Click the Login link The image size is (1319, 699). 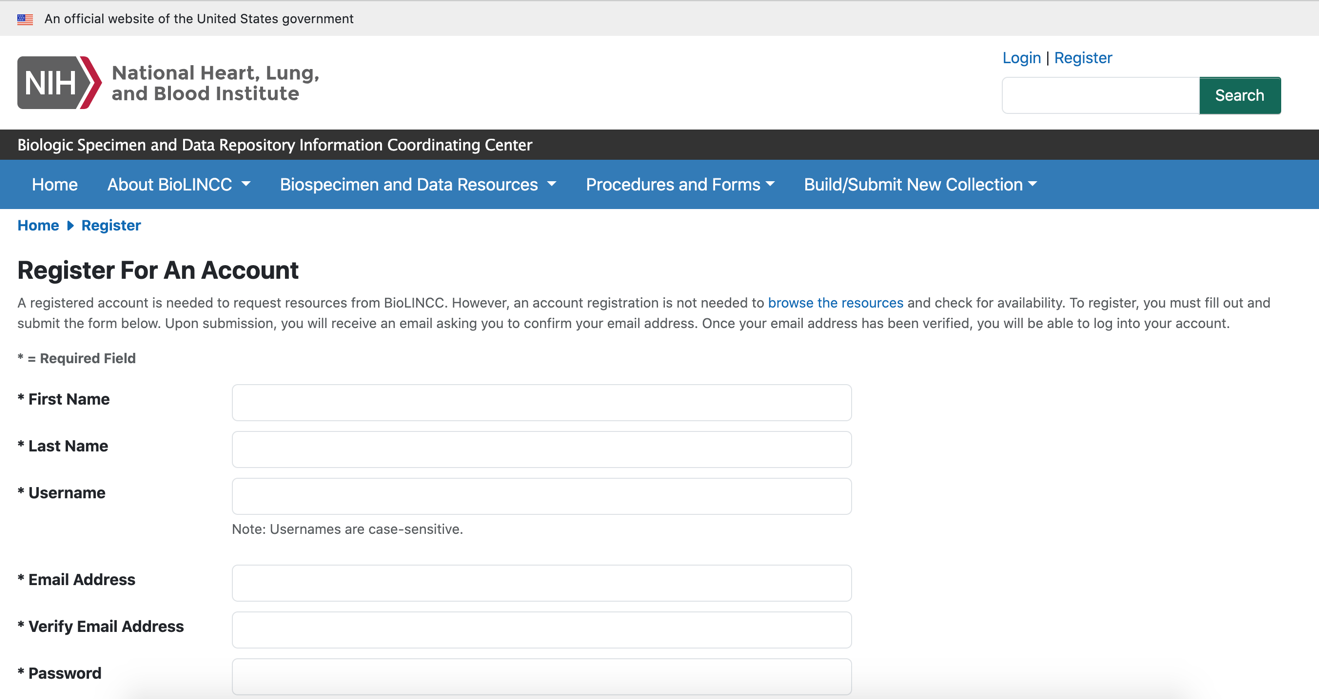[1021, 58]
